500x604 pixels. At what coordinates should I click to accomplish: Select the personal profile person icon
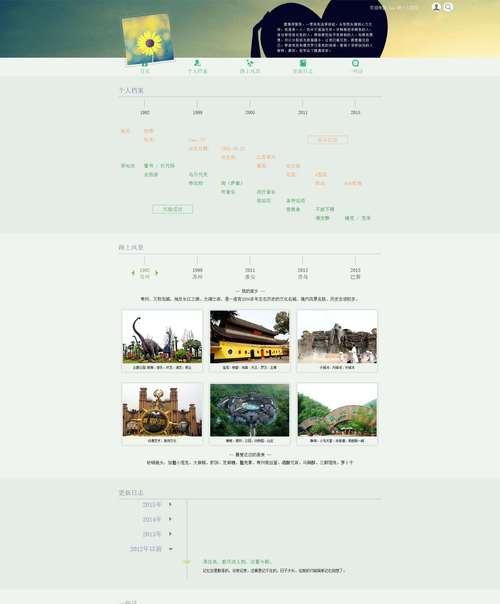click(x=197, y=63)
